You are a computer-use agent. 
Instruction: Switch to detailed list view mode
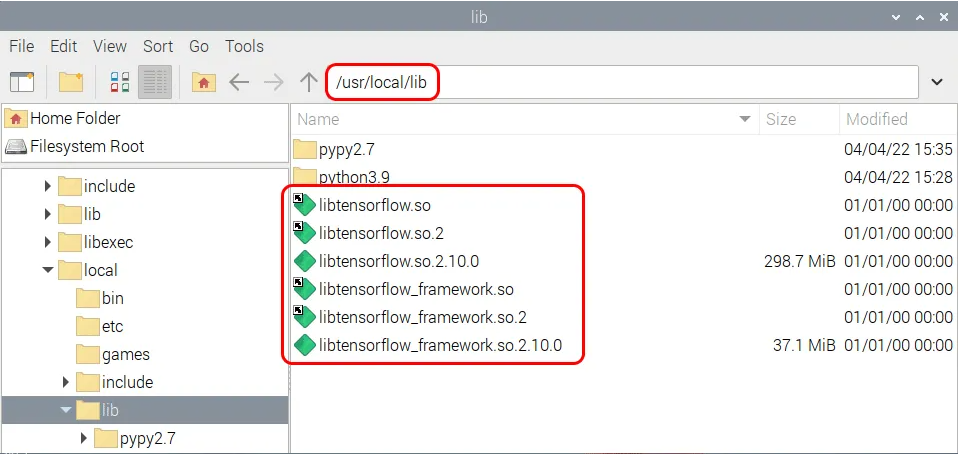tap(155, 82)
